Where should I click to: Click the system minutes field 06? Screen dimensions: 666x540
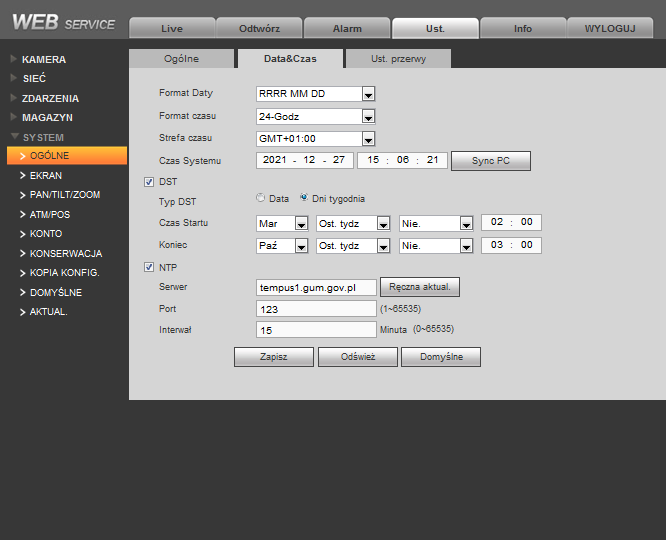[x=403, y=160]
